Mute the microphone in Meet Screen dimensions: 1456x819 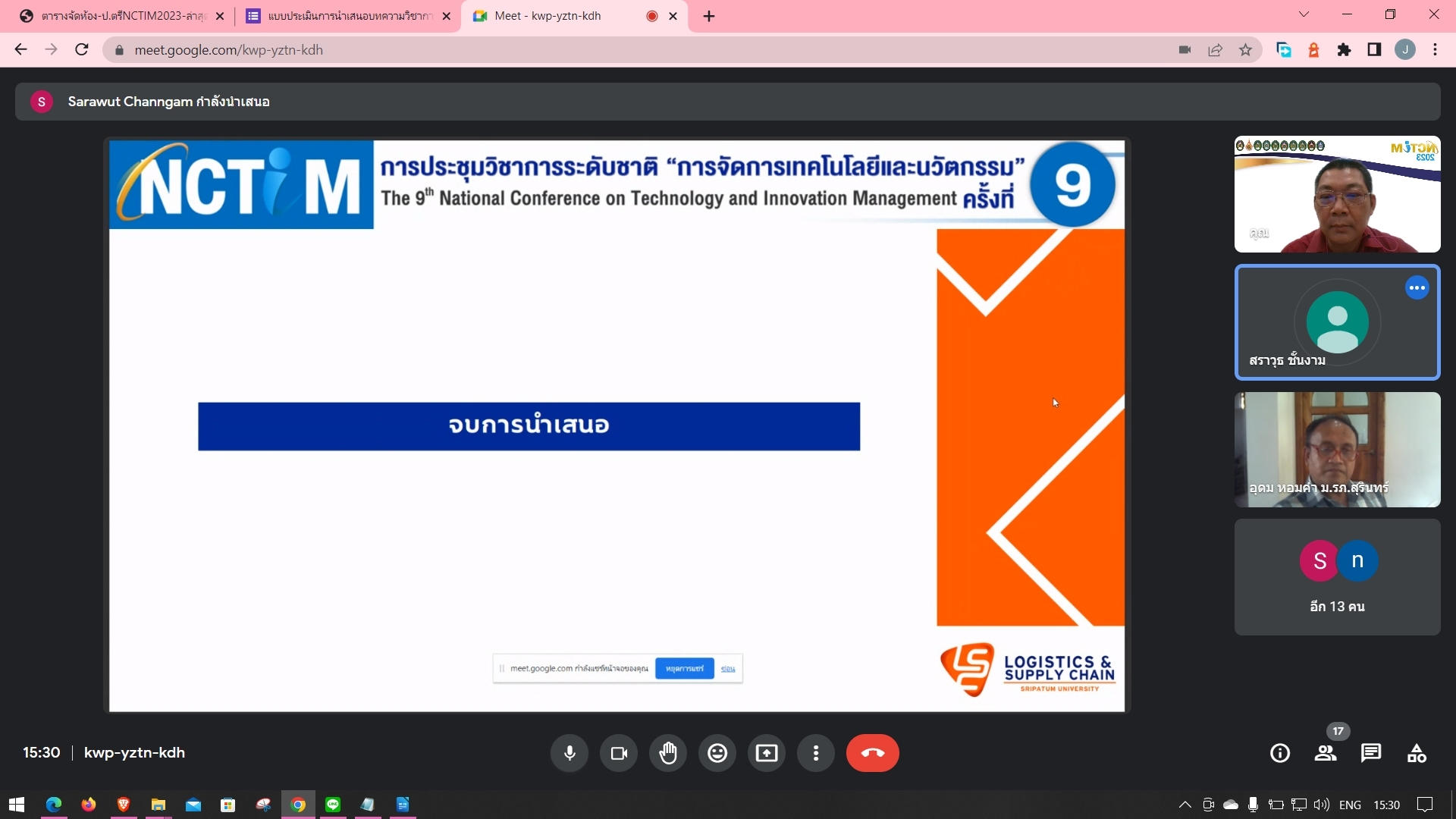click(x=570, y=753)
